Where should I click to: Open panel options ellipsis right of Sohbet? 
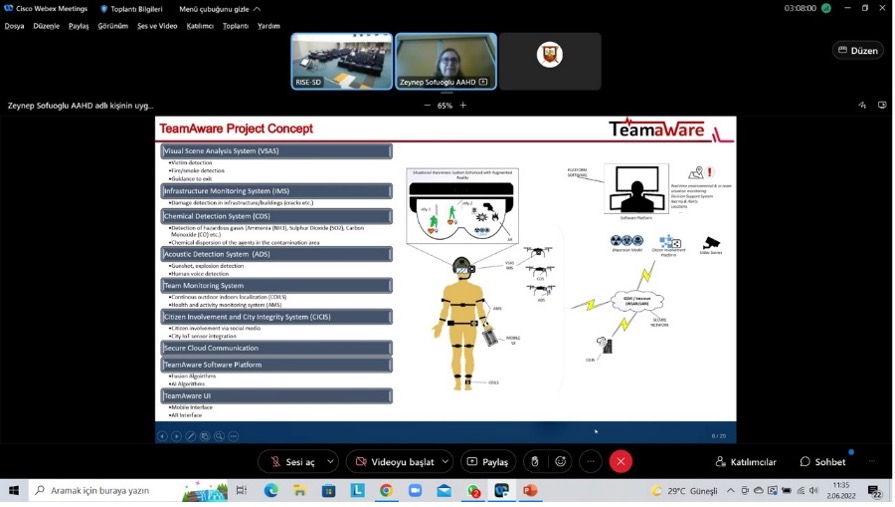pos(872,461)
